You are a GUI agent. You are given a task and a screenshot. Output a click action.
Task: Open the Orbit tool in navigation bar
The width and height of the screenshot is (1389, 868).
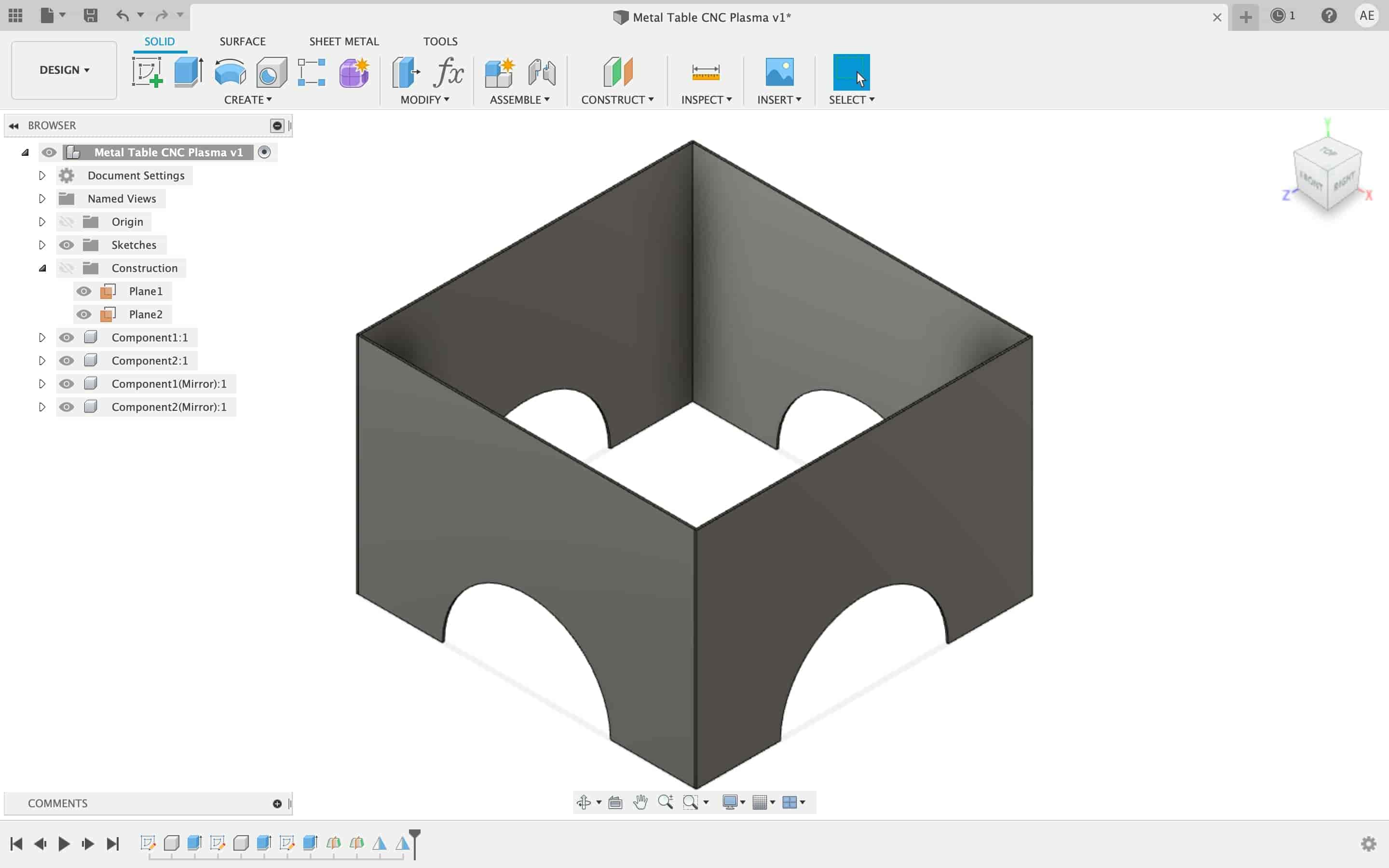584,802
